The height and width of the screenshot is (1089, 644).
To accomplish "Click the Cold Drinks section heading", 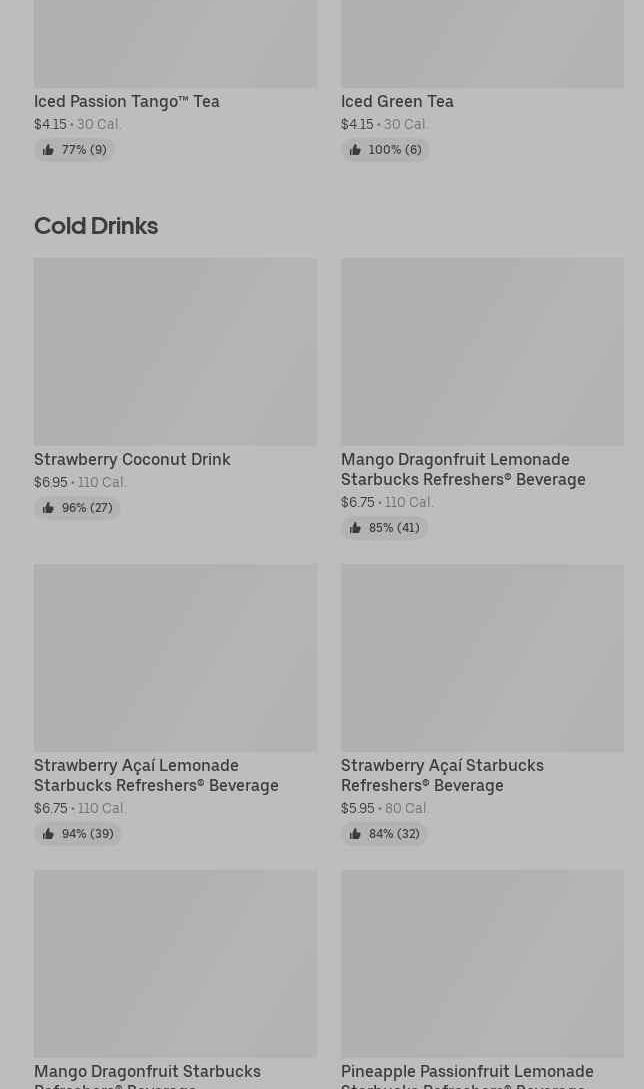I will 96,226.
